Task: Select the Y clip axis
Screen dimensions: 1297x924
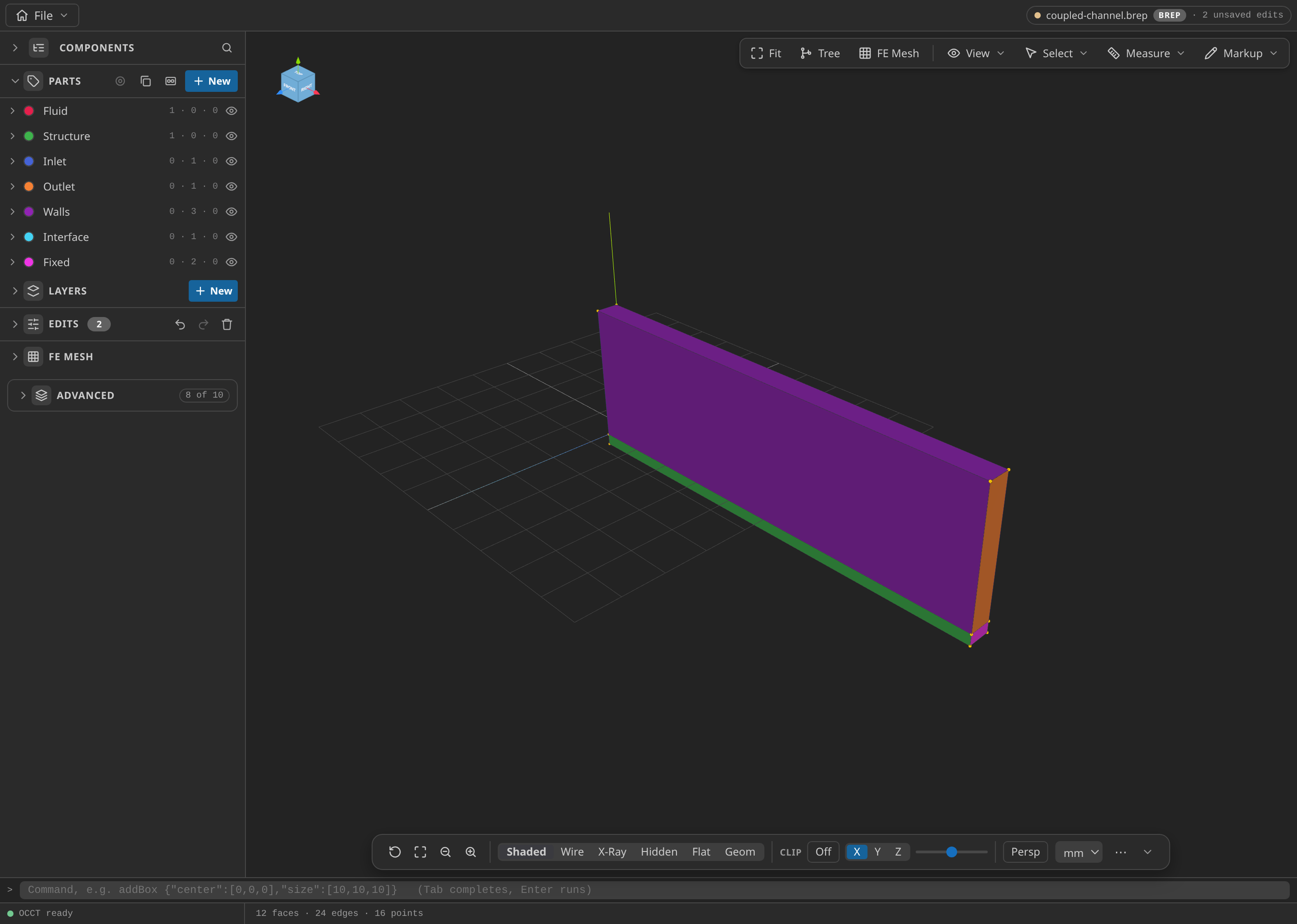Action: 877,852
